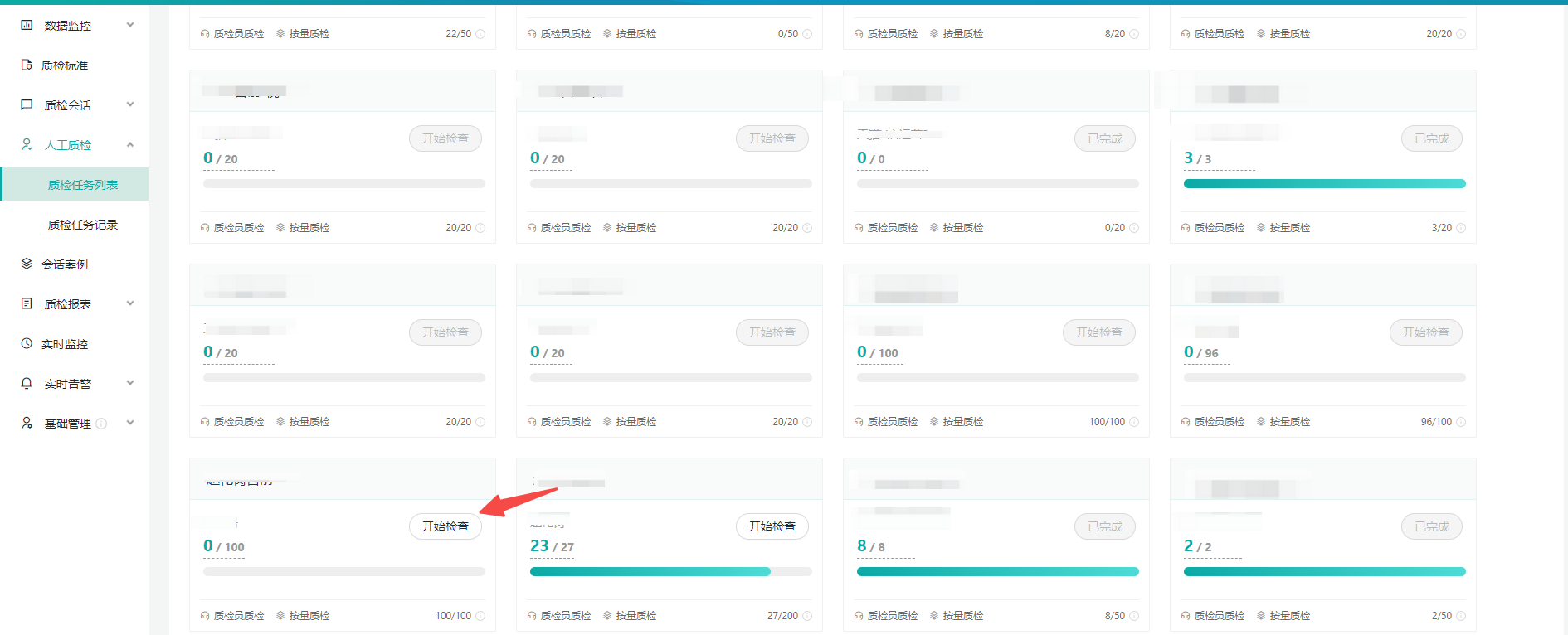Open 会话案例 in sidebar
This screenshot has height=635, width=1568.
[x=65, y=264]
